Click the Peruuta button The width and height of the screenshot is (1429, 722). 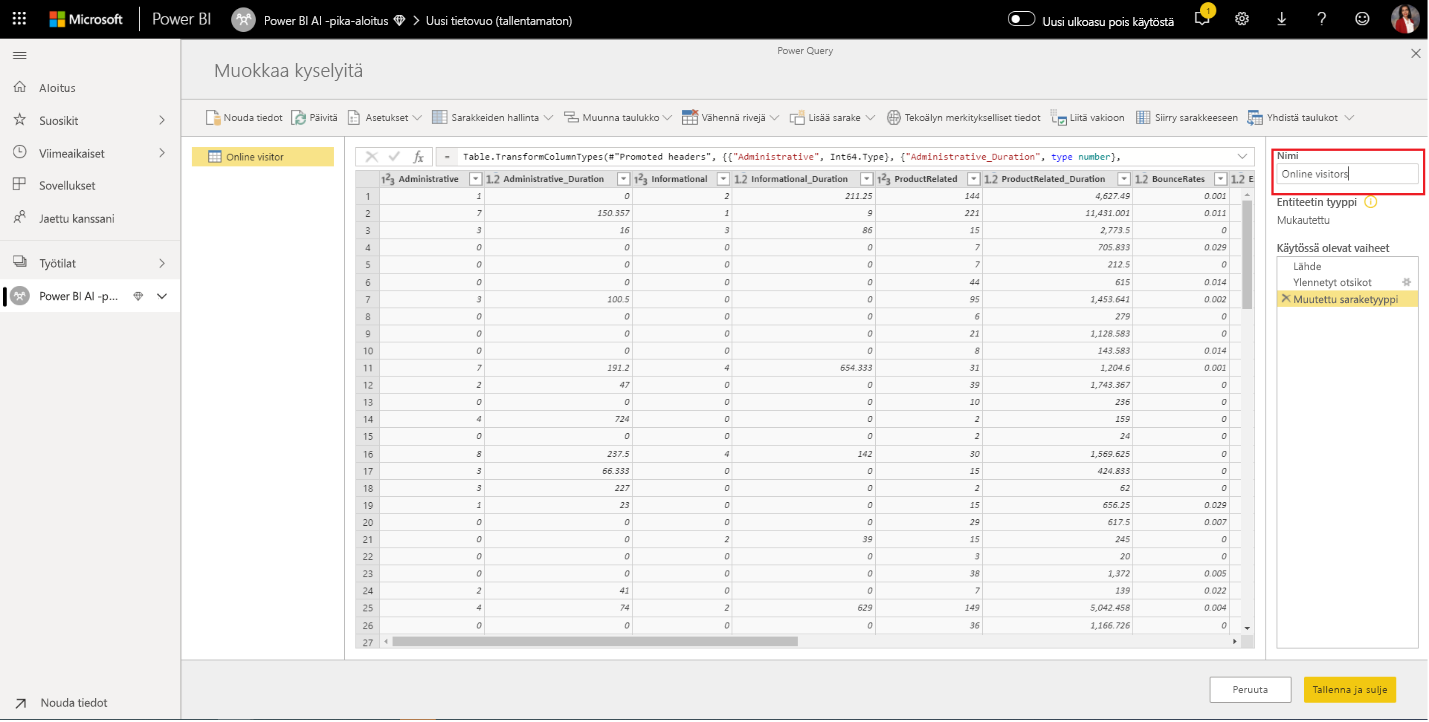(x=1250, y=690)
